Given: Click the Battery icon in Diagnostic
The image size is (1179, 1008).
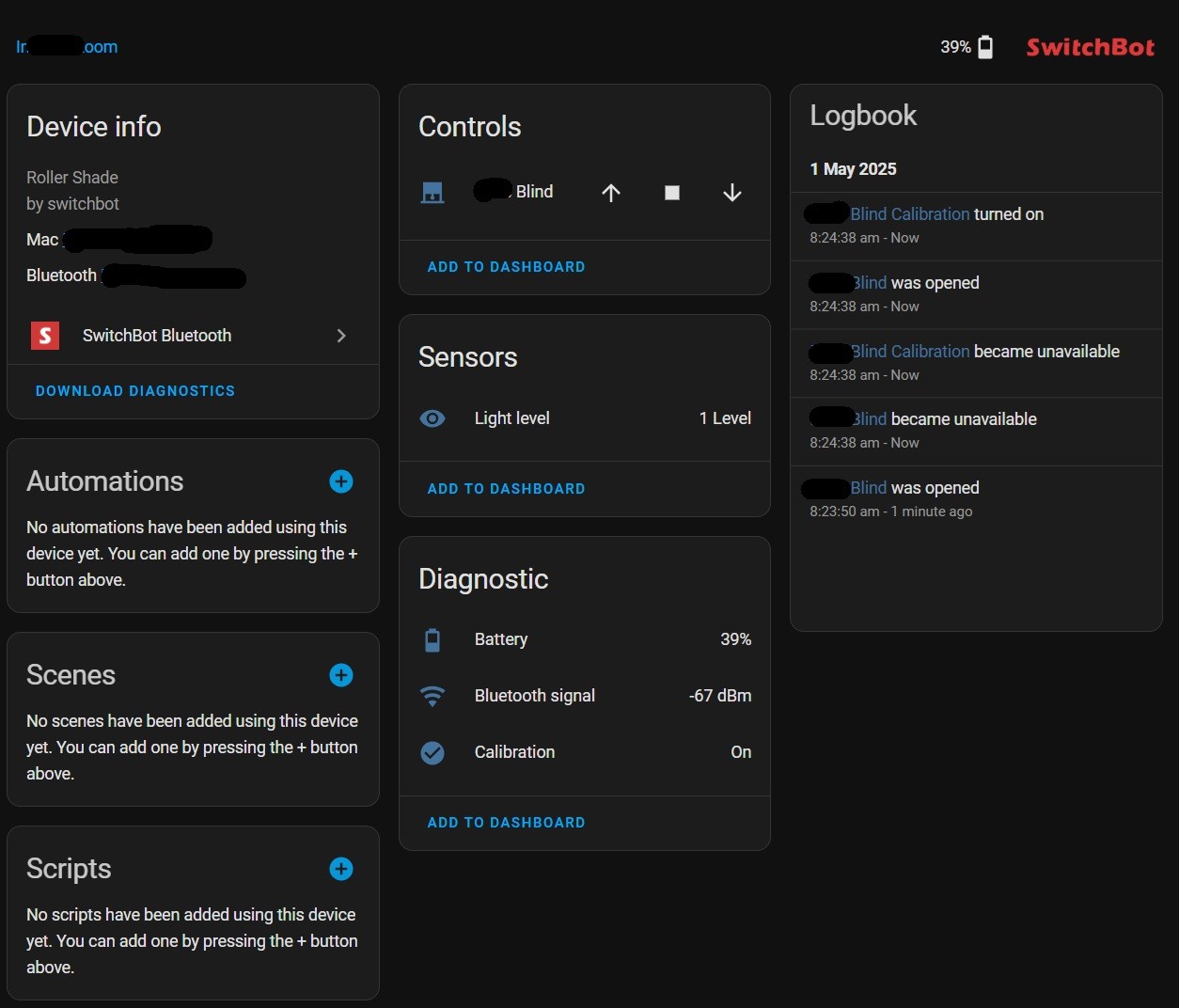Looking at the screenshot, I should coord(432,640).
